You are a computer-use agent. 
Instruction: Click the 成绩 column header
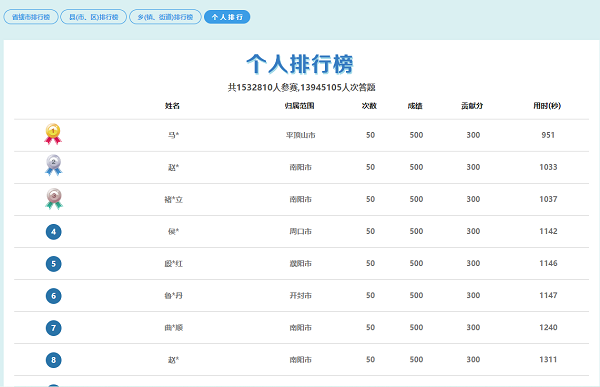415,106
